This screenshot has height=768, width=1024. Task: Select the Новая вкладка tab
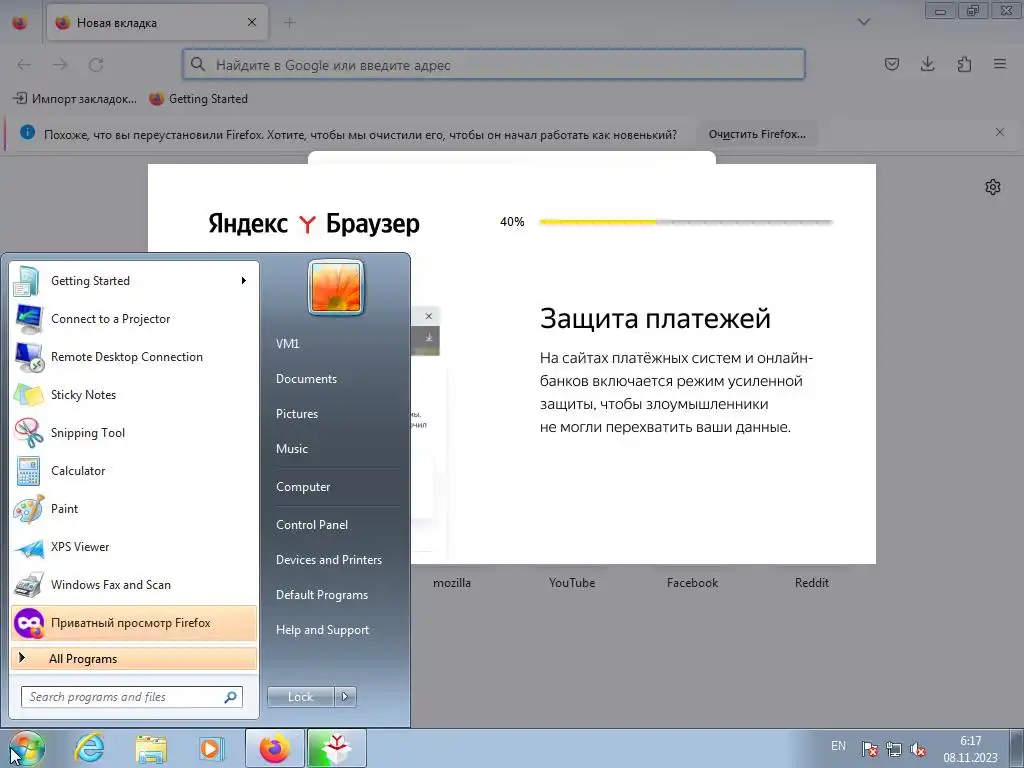(x=157, y=23)
